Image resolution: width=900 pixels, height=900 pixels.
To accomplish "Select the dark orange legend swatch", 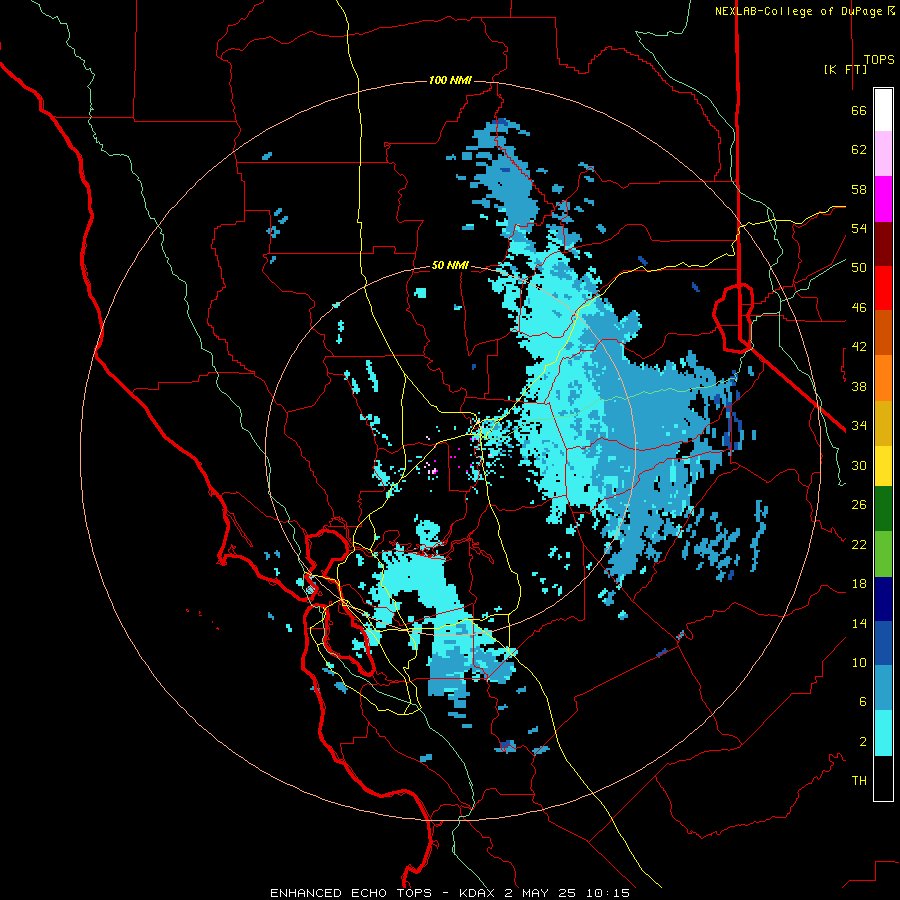I will pyautogui.click(x=883, y=333).
